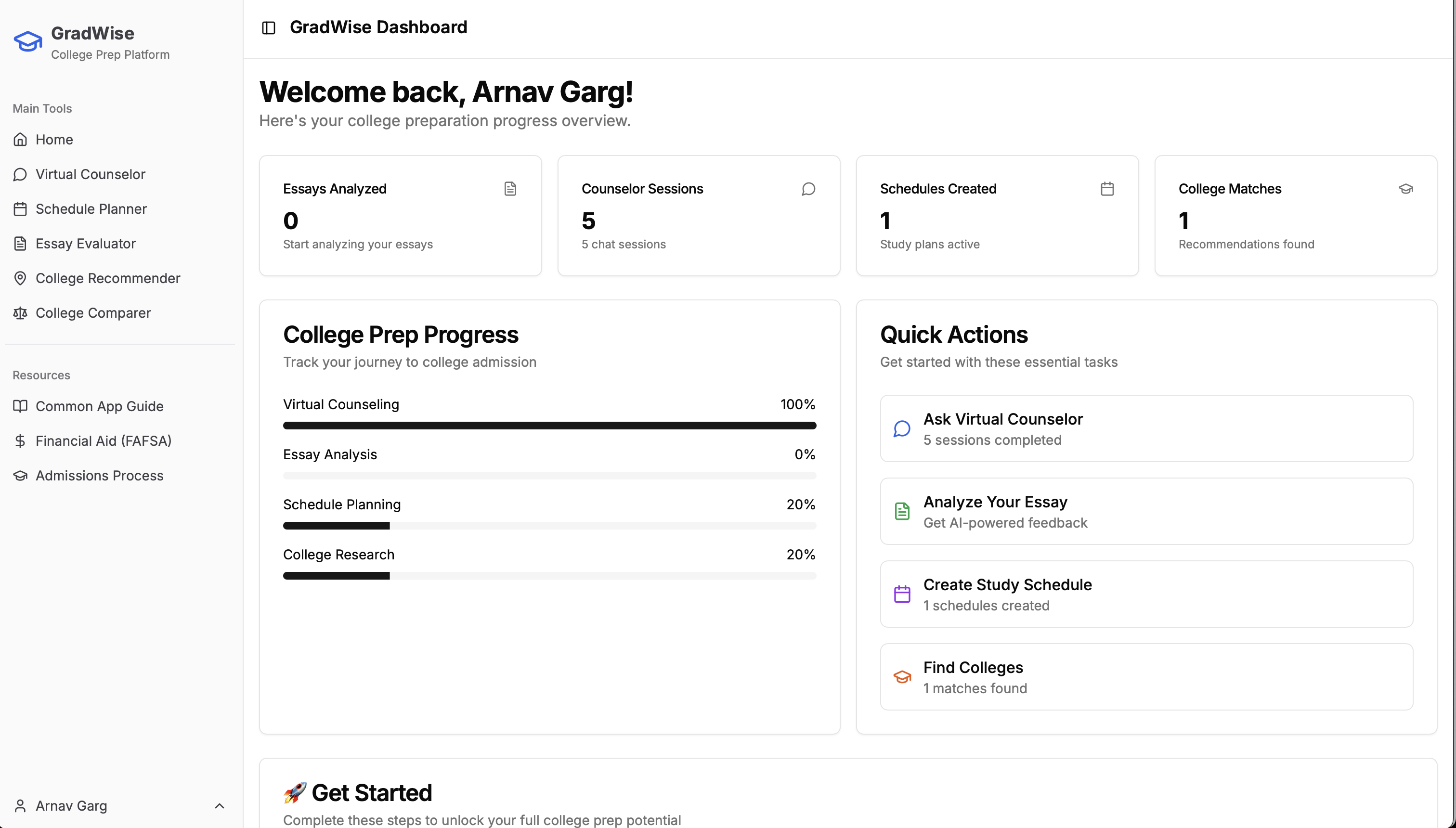Click the Counselor Sessions stat card
The width and height of the screenshot is (1456, 828).
699,216
